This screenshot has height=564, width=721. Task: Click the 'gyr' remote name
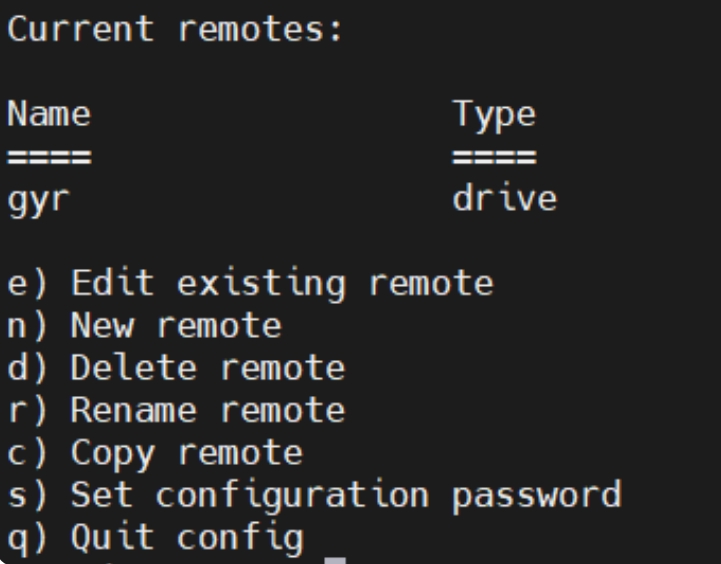(x=39, y=201)
